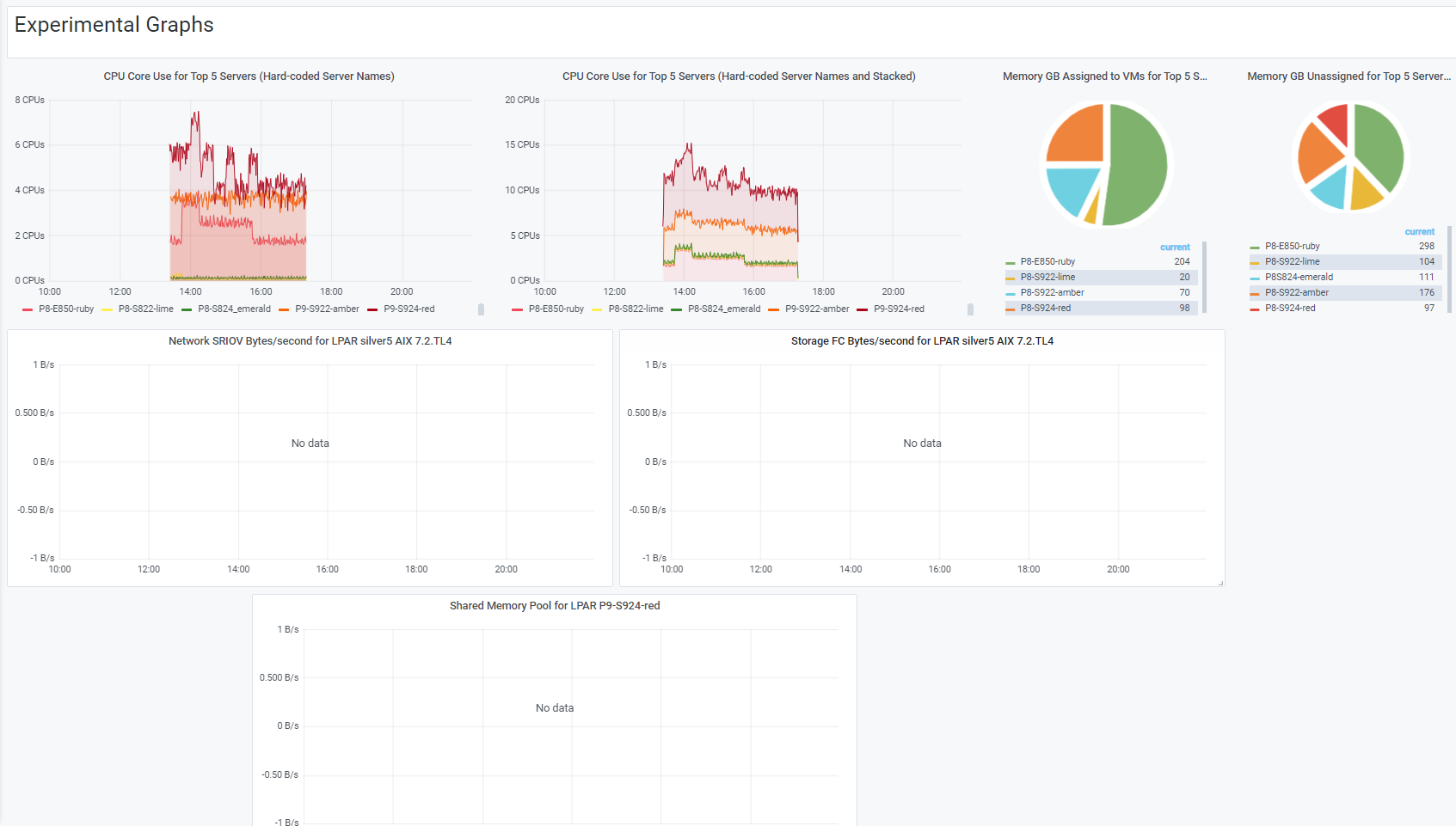Open Memory GB Assigned to VMs panel menu
This screenshot has height=826, width=1456.
point(1105,76)
